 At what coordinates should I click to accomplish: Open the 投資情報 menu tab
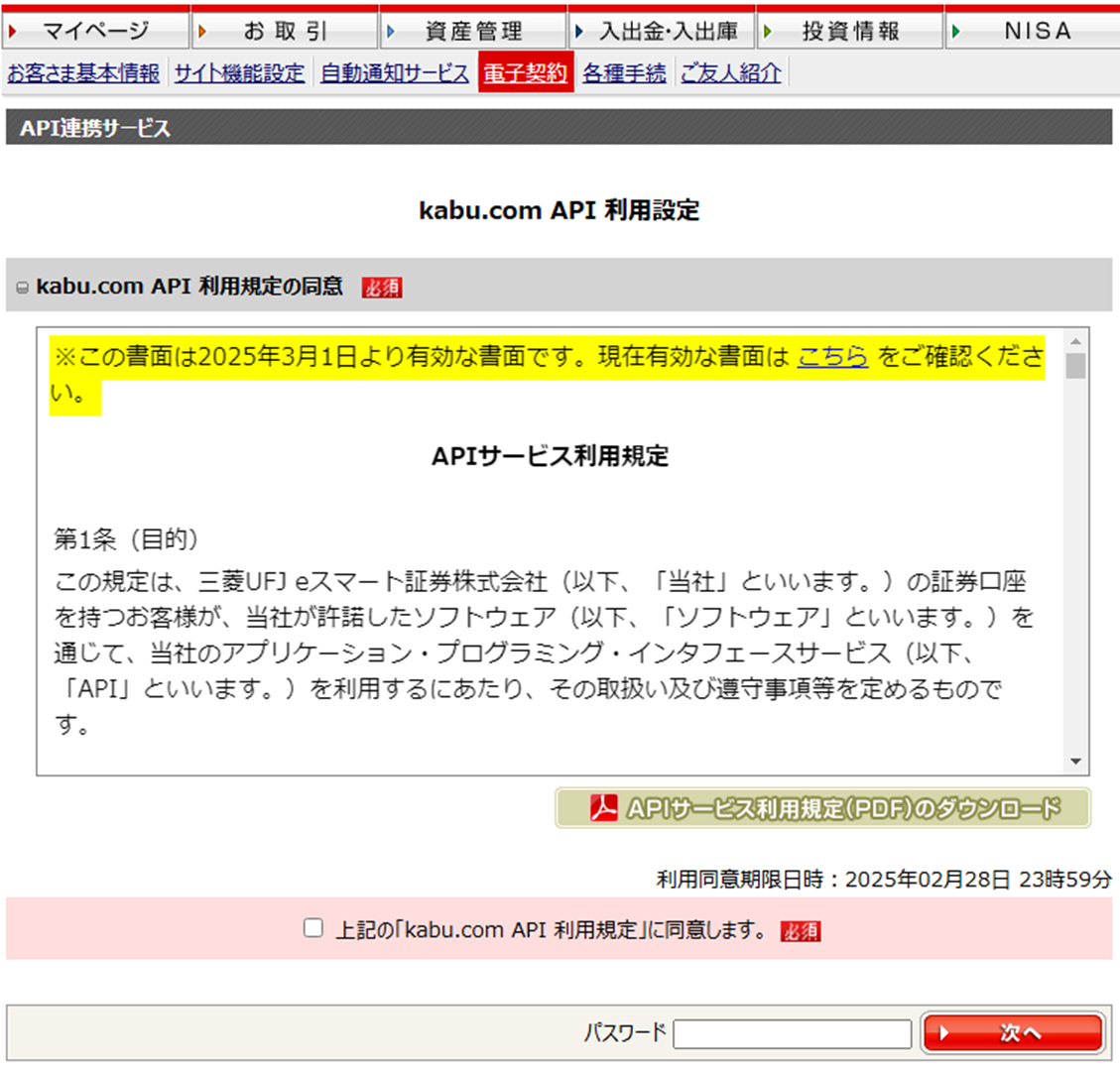click(850, 30)
